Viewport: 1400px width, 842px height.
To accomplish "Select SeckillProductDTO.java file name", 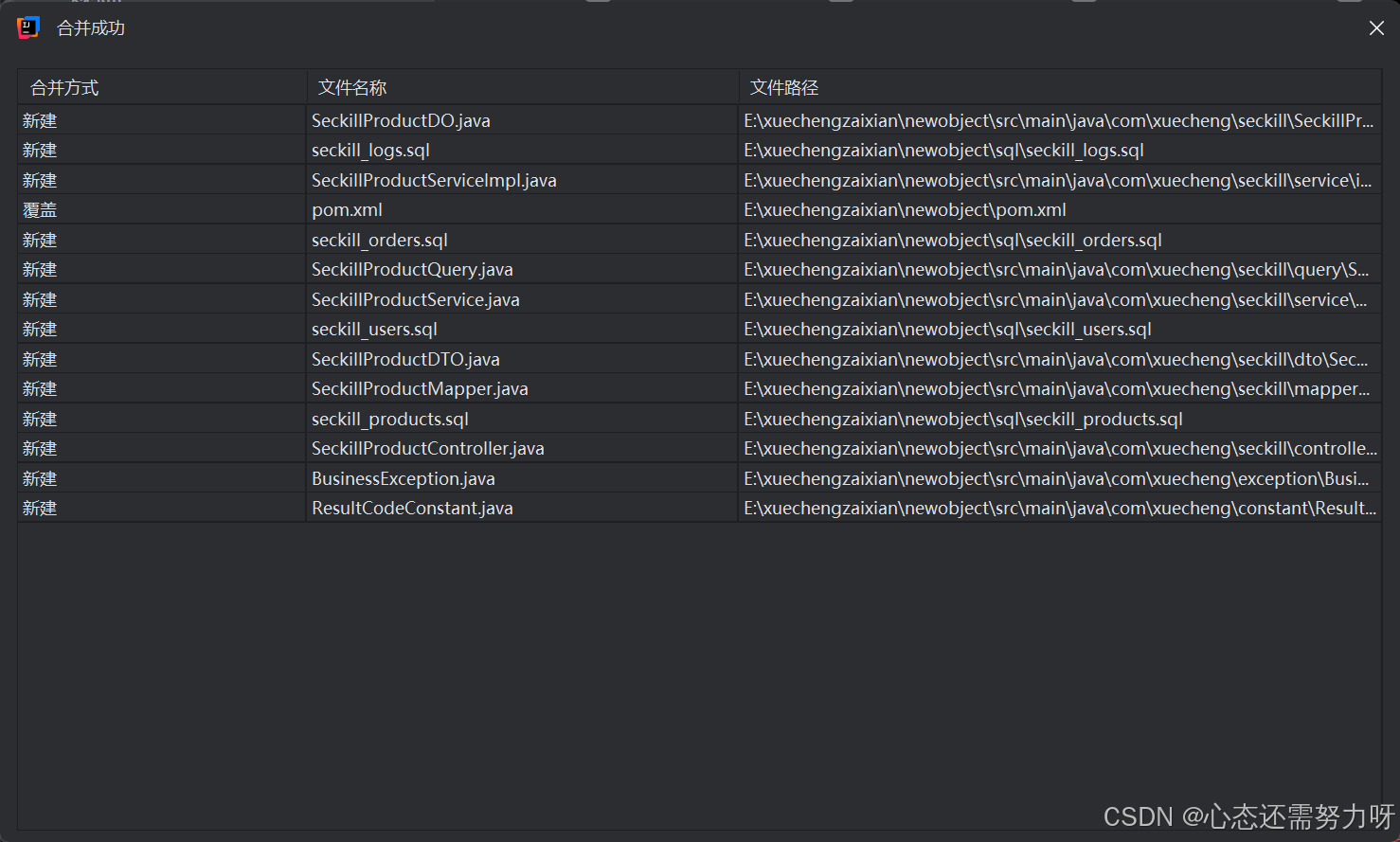I will pyautogui.click(x=405, y=359).
